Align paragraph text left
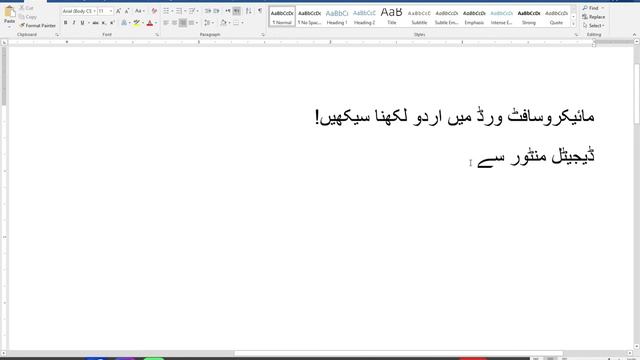640x360 pixels. (x=166, y=23)
